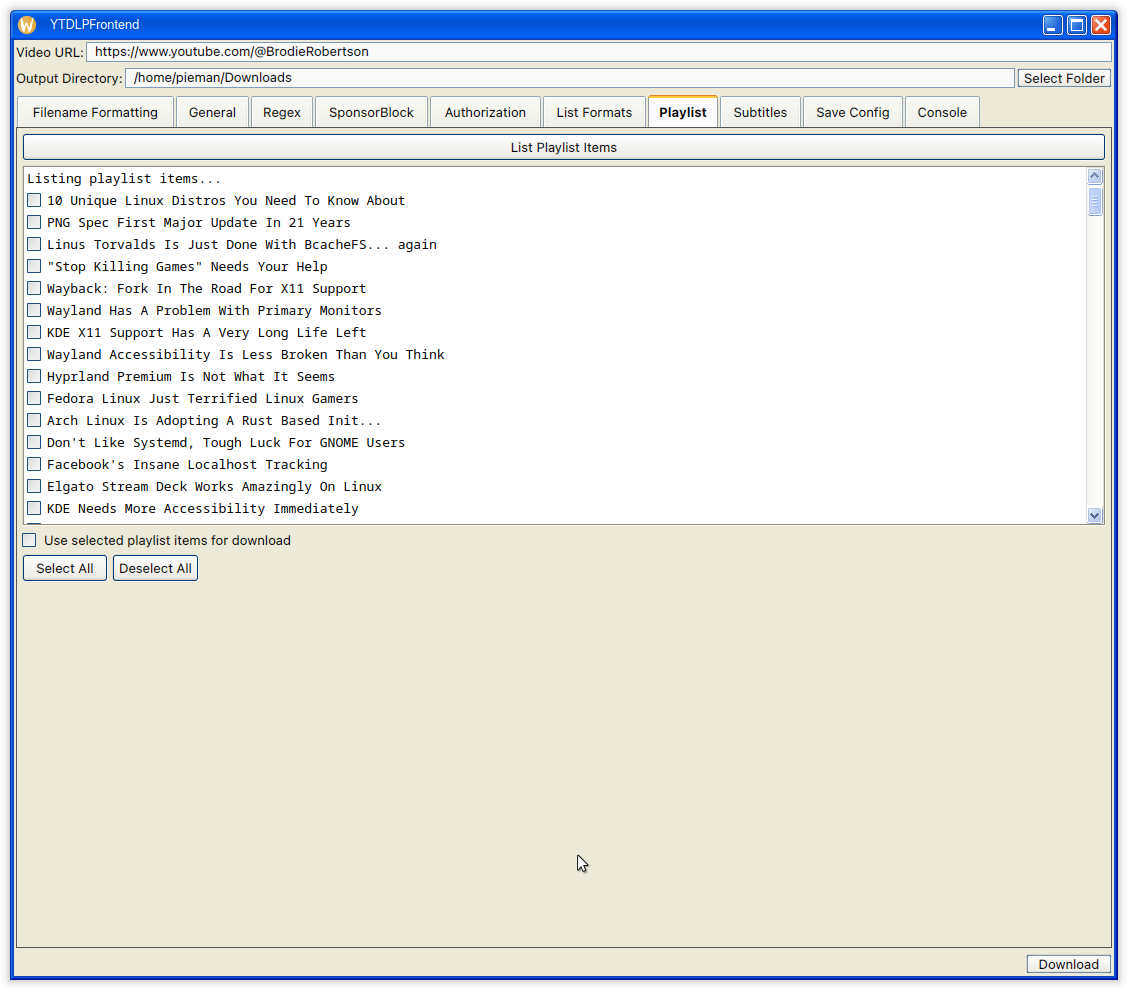Tick 'Don't Like Systemd, Tough Luck For GNOME Users'
Viewport: 1128px width, 990px height.
pos(34,442)
